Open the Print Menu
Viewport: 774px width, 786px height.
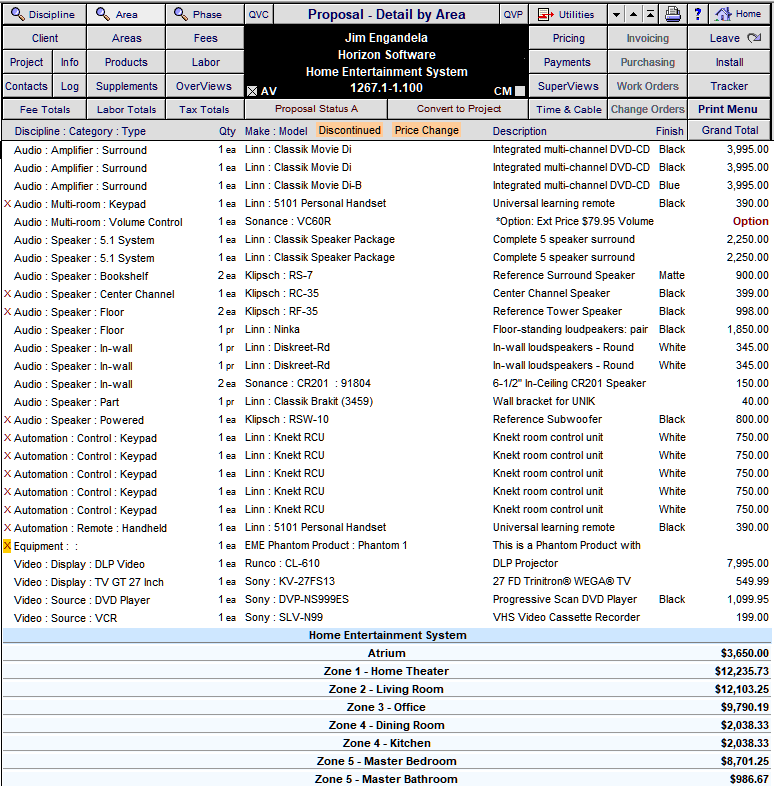click(x=728, y=109)
